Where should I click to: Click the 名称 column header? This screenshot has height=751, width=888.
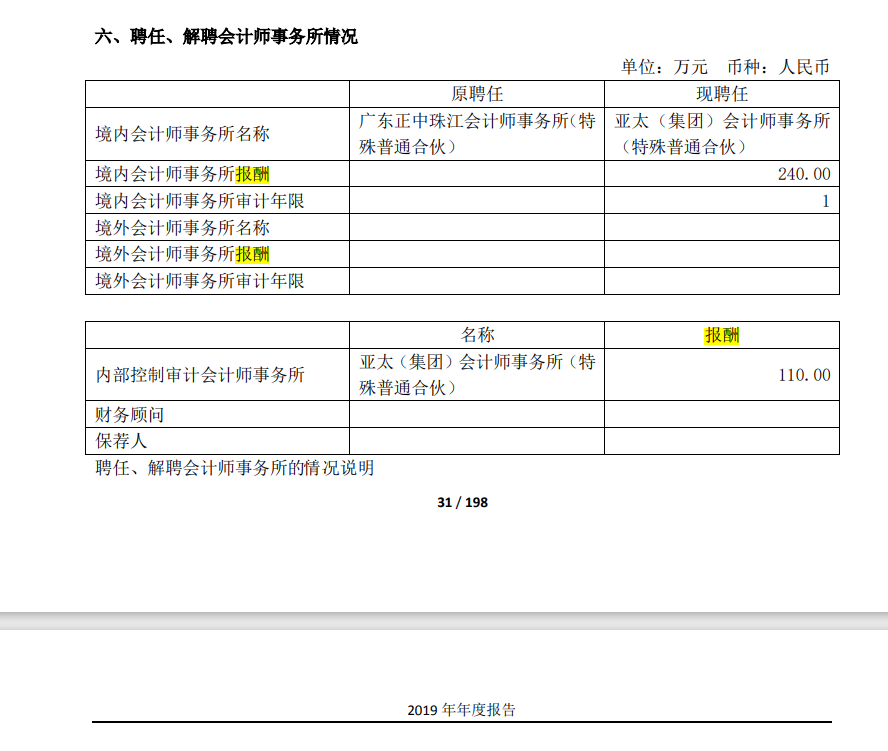477,335
